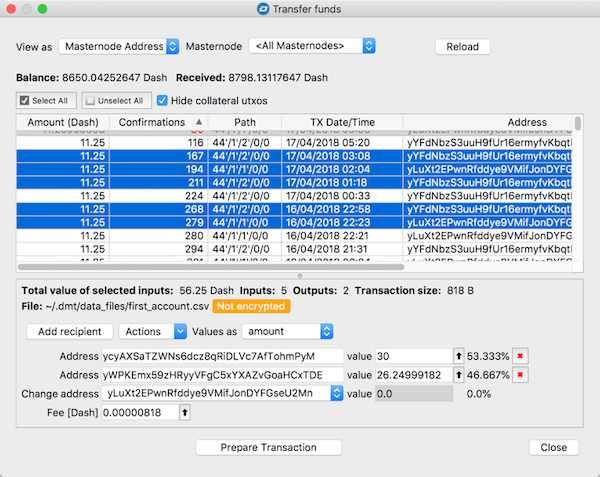This screenshot has height=477, width=600.
Task: Remove recipient ycyAXSaTZWNs6dcz8qRiDLVc7AfTohmPyM with red X
Action: [x=520, y=356]
